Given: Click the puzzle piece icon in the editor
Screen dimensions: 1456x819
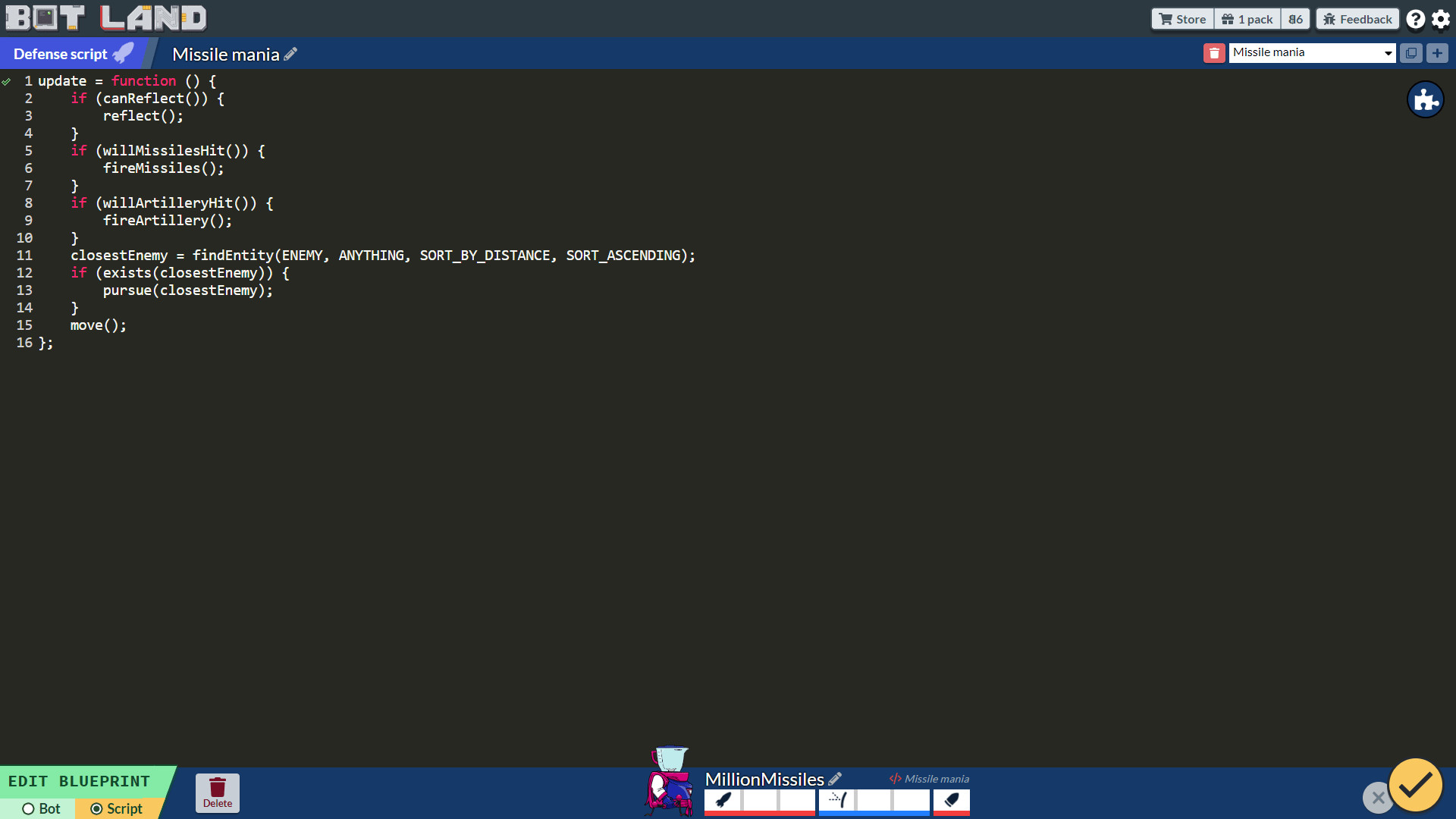Looking at the screenshot, I should click(1426, 99).
